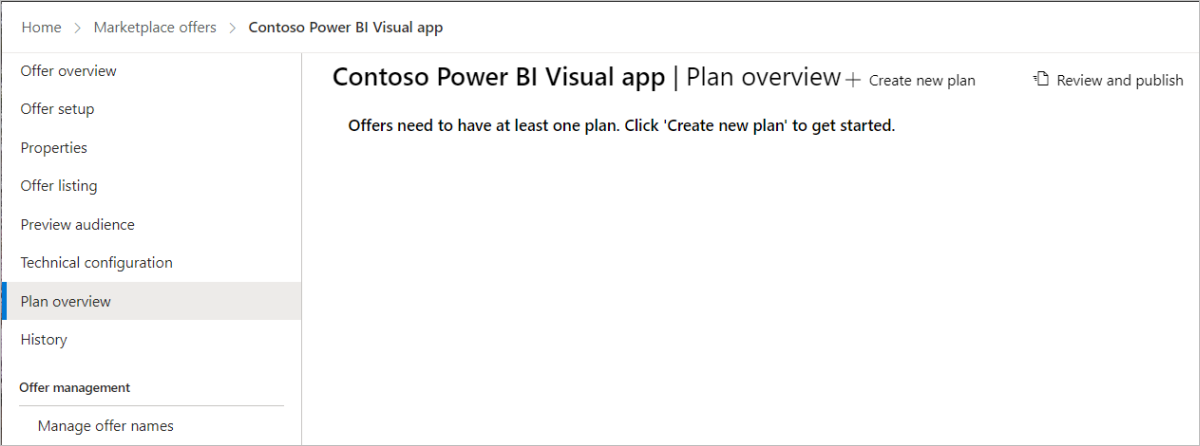Click the plus icon beside Create new plan
The image size is (1200, 446).
tap(853, 80)
